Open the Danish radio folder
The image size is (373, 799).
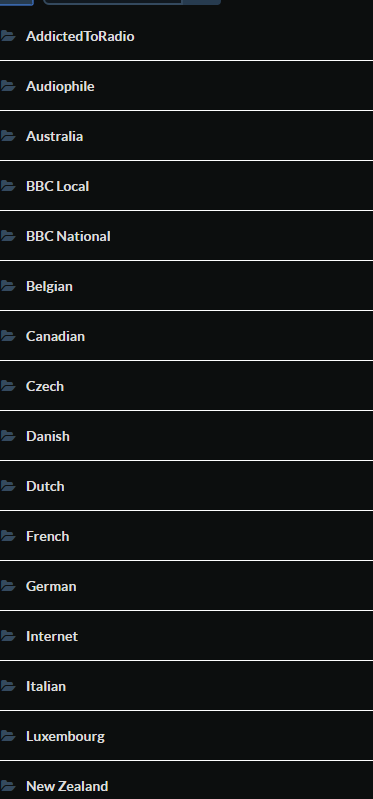186,436
